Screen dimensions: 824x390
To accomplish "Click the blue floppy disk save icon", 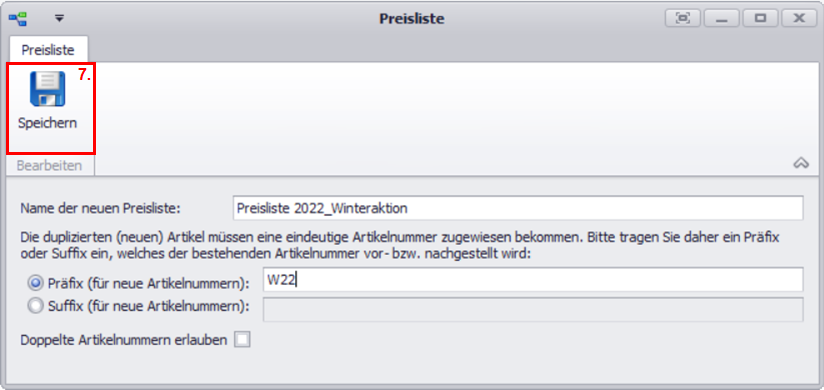I will (x=47, y=88).
